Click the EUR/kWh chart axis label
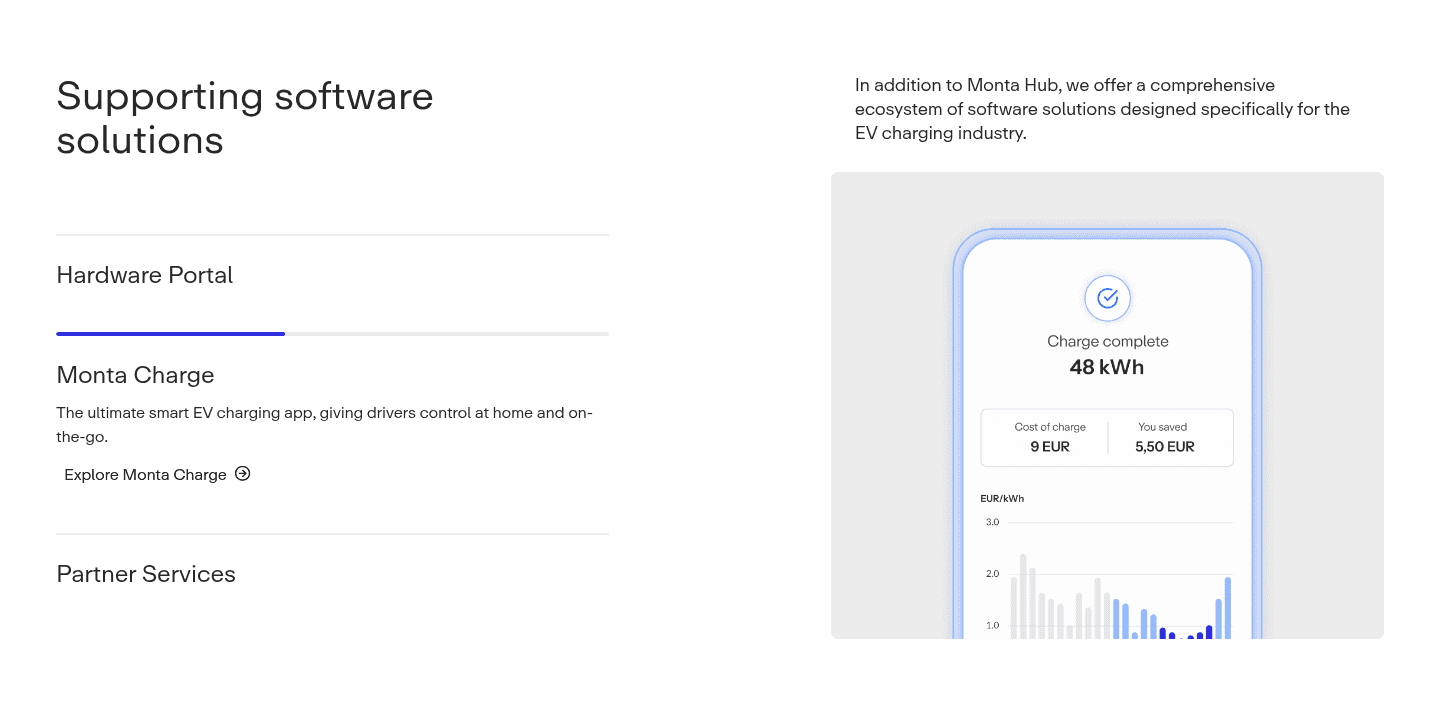Viewport: 1440px width, 715px height. pyautogui.click(x=1002, y=498)
